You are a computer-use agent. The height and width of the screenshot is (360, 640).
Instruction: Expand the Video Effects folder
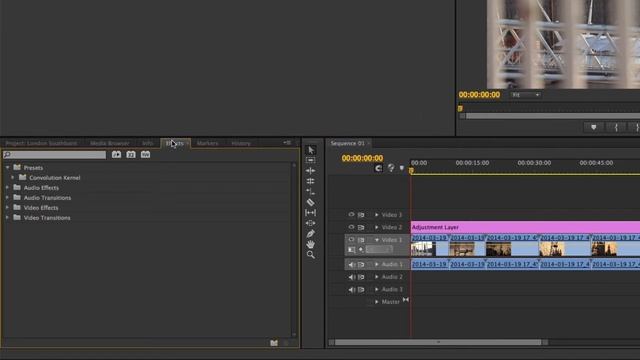(7, 207)
